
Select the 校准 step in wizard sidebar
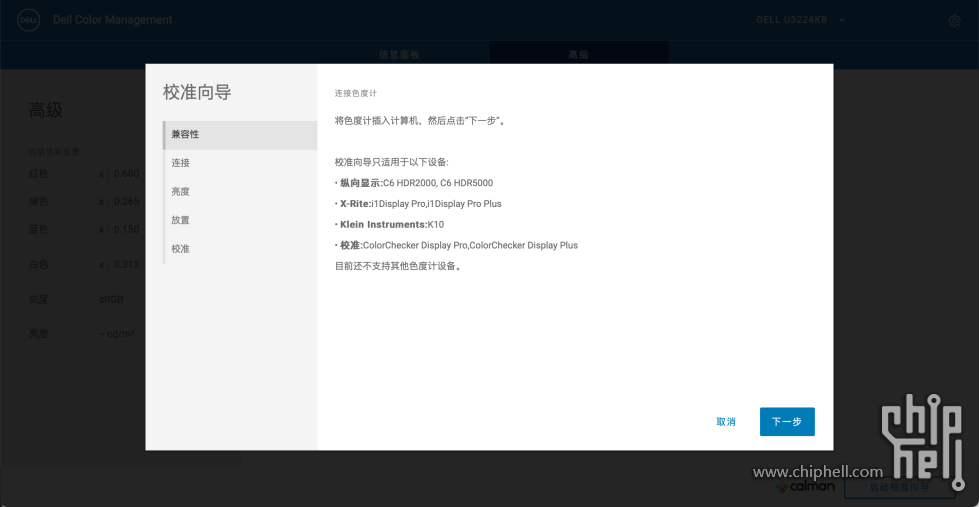(x=240, y=249)
